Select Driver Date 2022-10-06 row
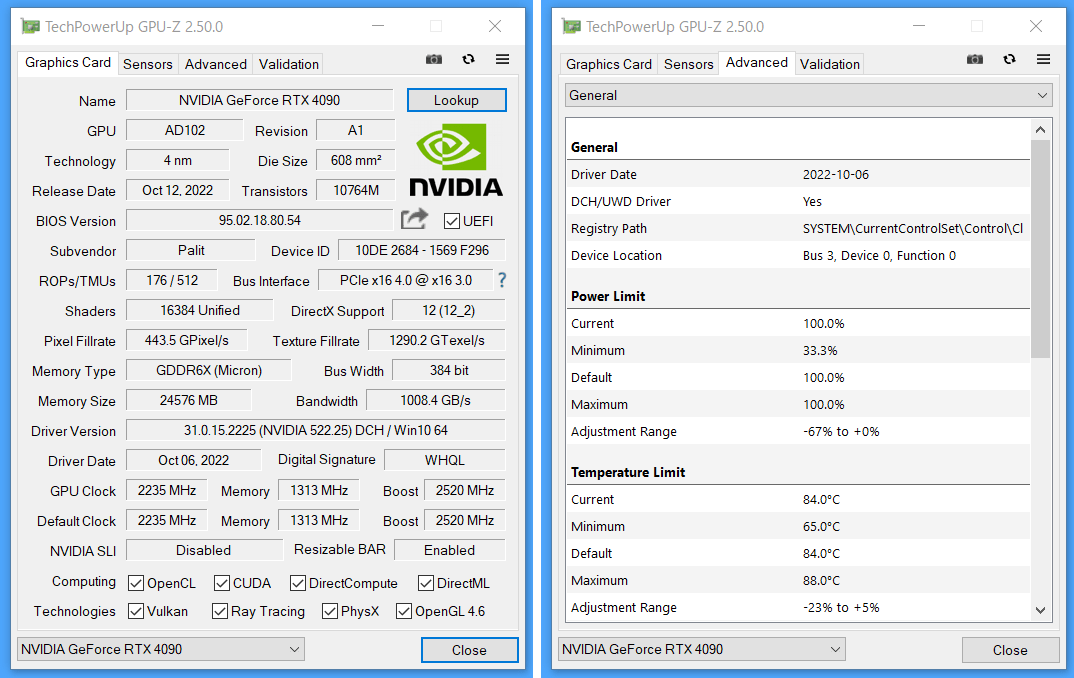This screenshot has height=678, width=1074. (799, 175)
